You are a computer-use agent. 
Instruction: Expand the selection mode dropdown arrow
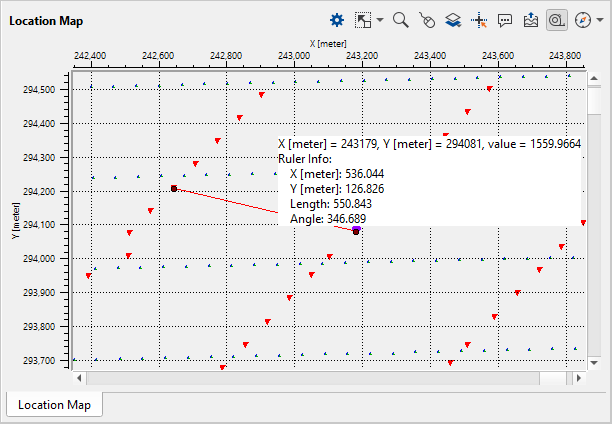coord(380,20)
